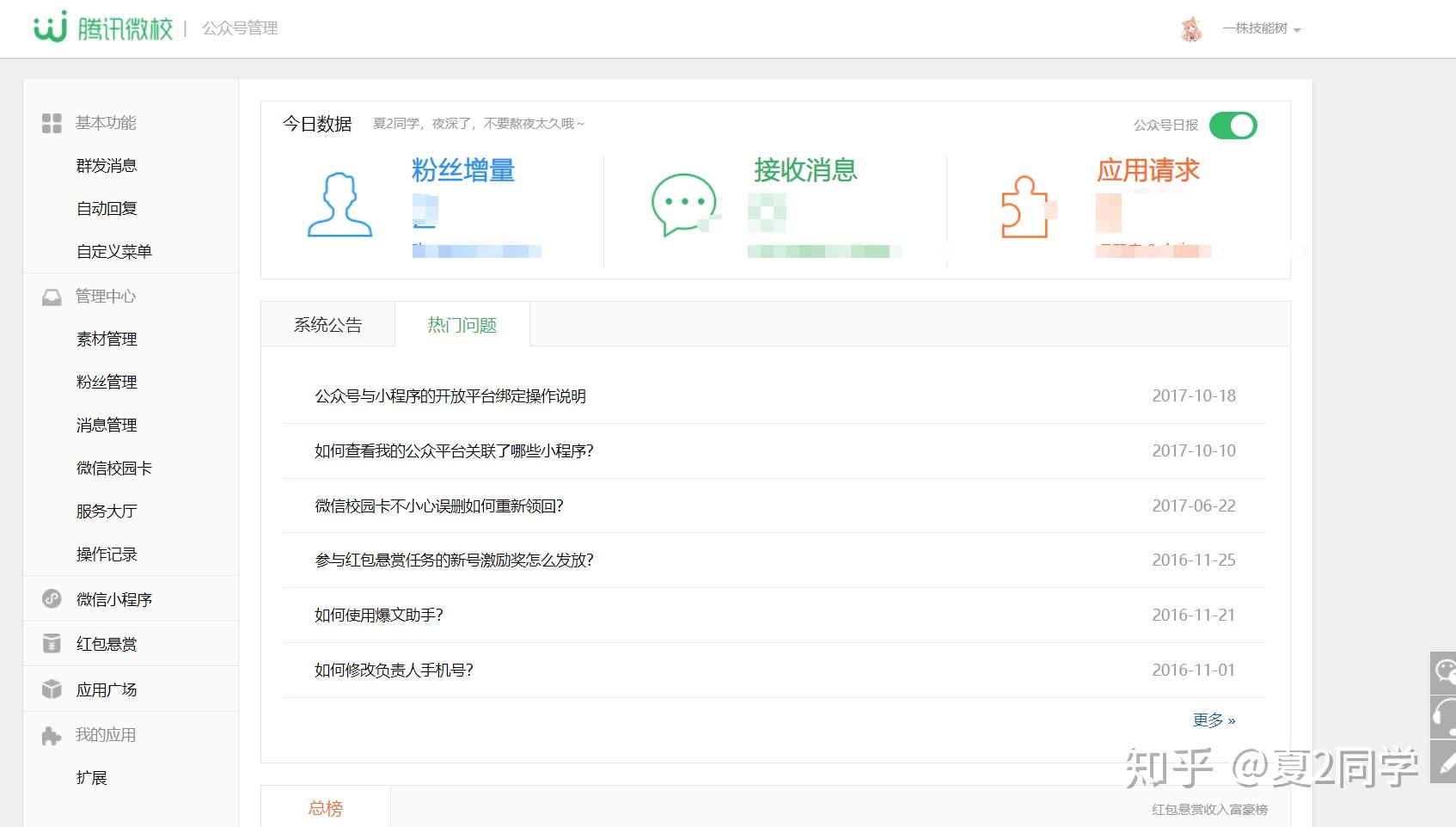Open 如何查看我的公众平台关联了哪些小程序? article
Viewport: 1456px width, 827px height.
coord(454,451)
